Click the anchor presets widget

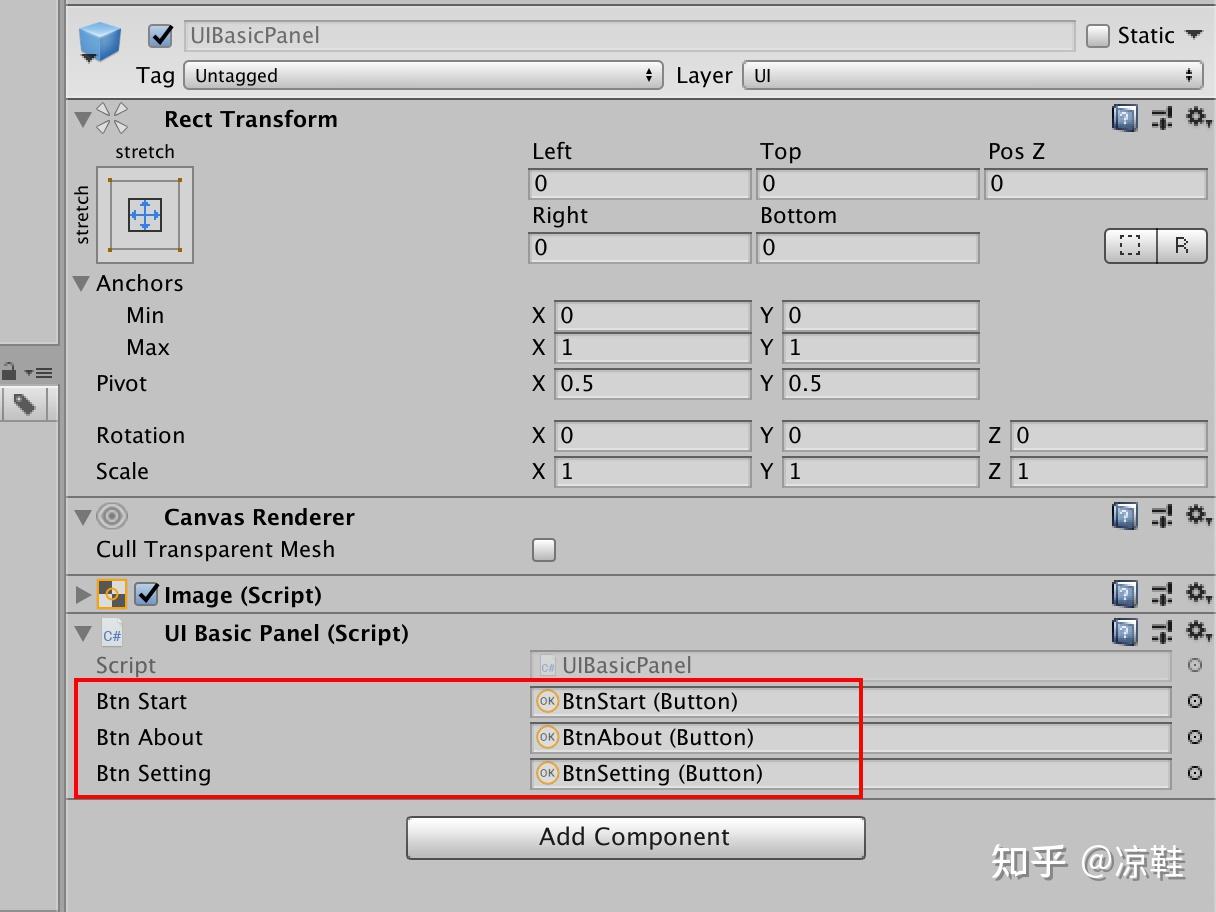pos(145,215)
